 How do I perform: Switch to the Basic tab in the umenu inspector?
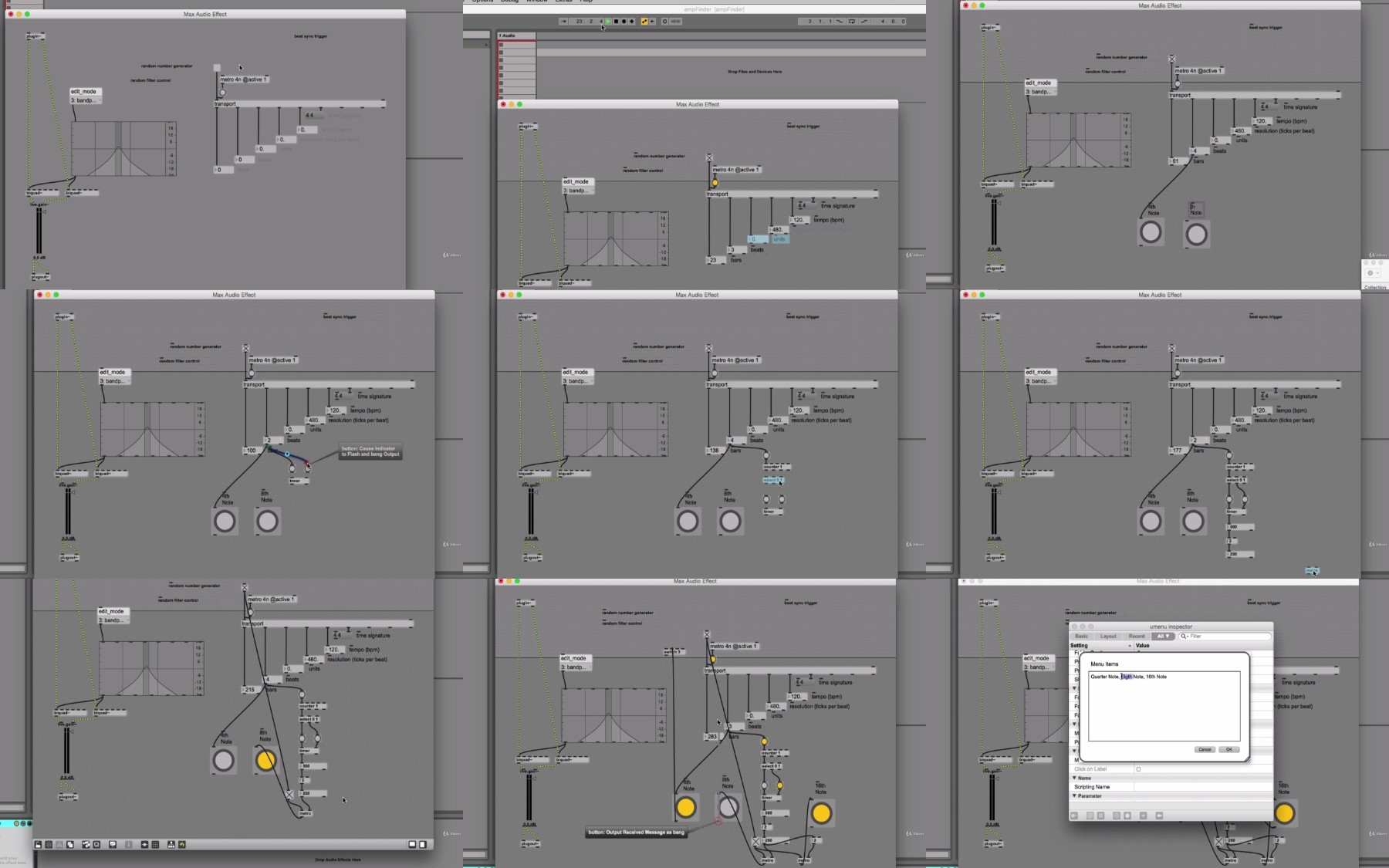click(1082, 637)
